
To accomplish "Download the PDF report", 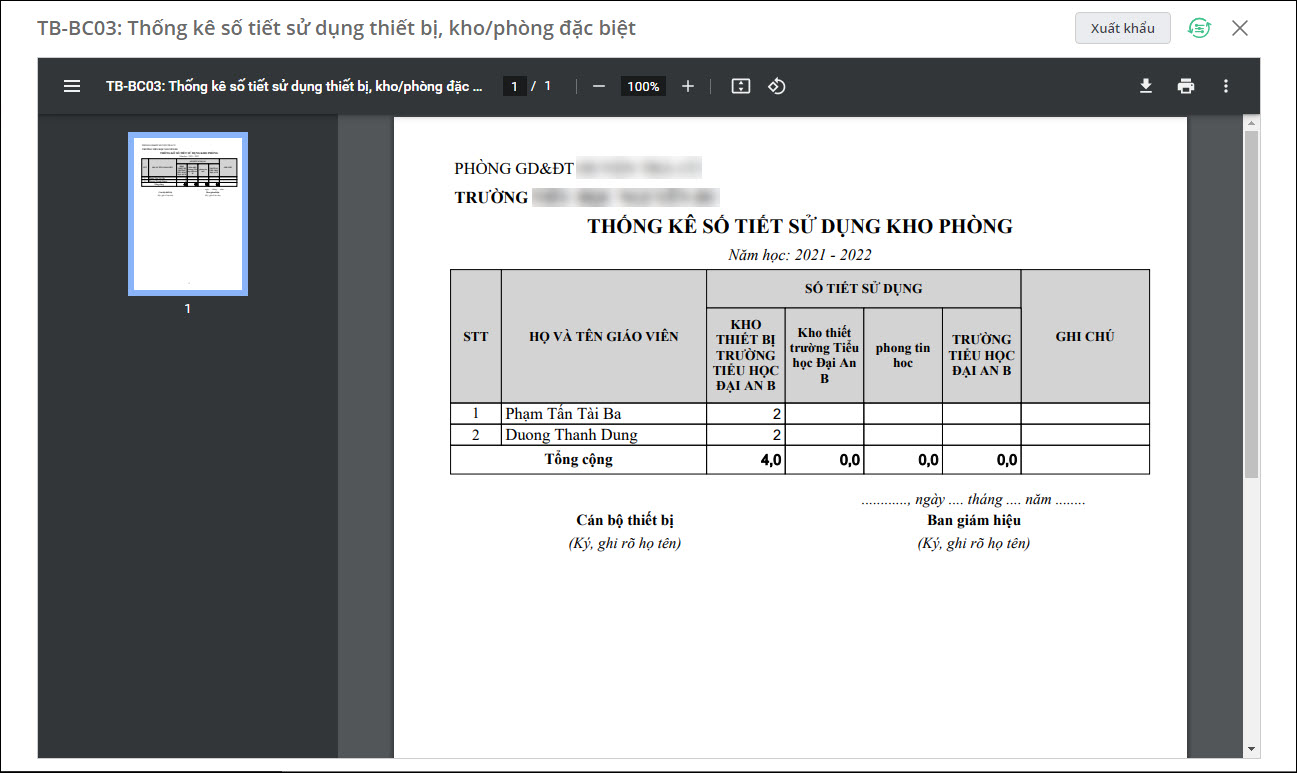I will 1146,86.
